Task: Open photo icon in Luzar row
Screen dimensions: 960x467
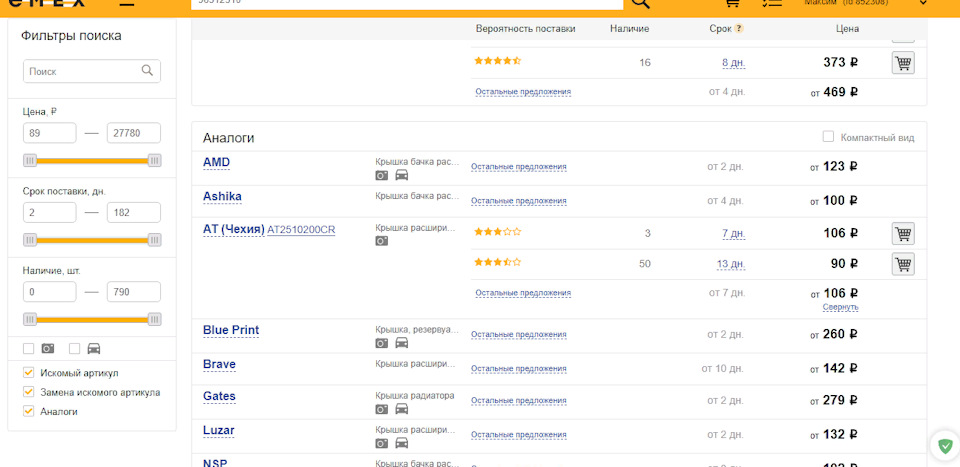Action: pyautogui.click(x=381, y=443)
